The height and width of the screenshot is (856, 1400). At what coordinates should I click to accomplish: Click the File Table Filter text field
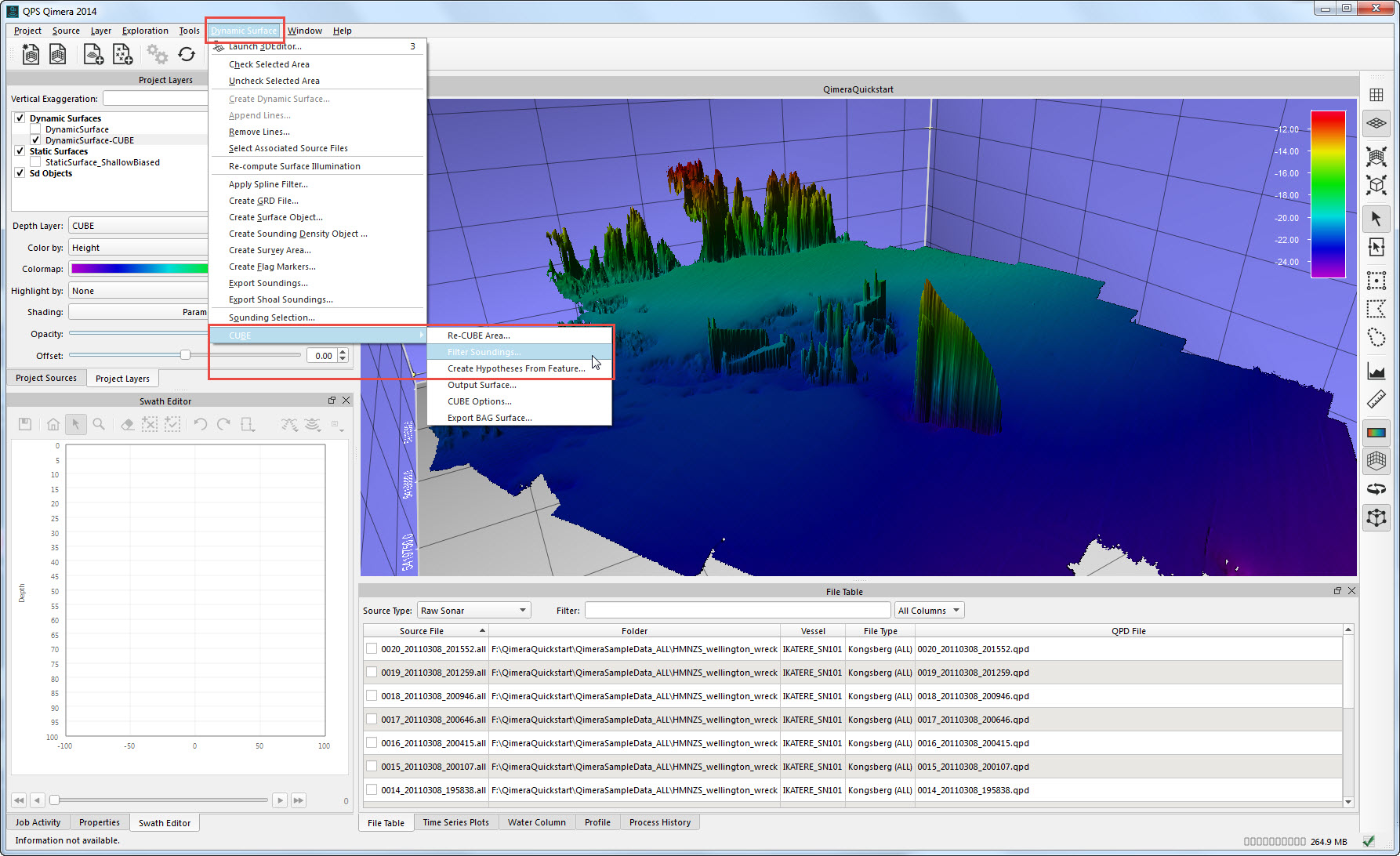pyautogui.click(x=737, y=611)
